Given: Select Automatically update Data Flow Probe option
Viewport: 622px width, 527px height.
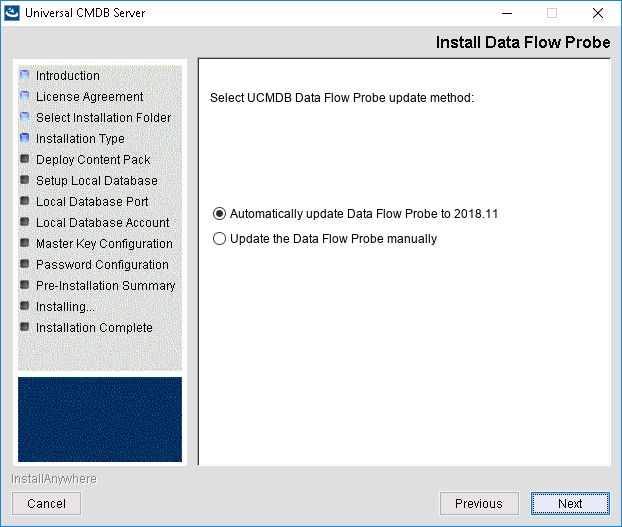Looking at the screenshot, I should 220,214.
